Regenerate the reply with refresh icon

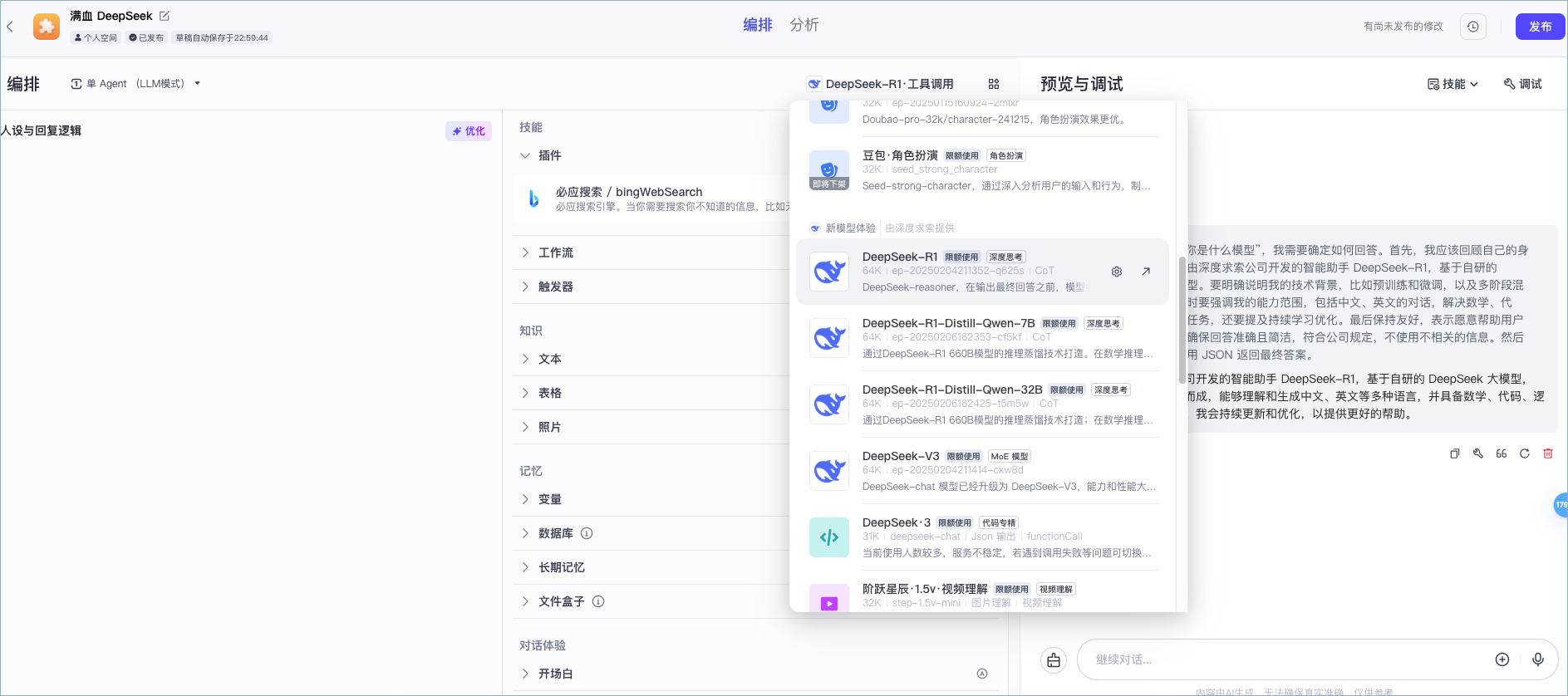[x=1525, y=453]
